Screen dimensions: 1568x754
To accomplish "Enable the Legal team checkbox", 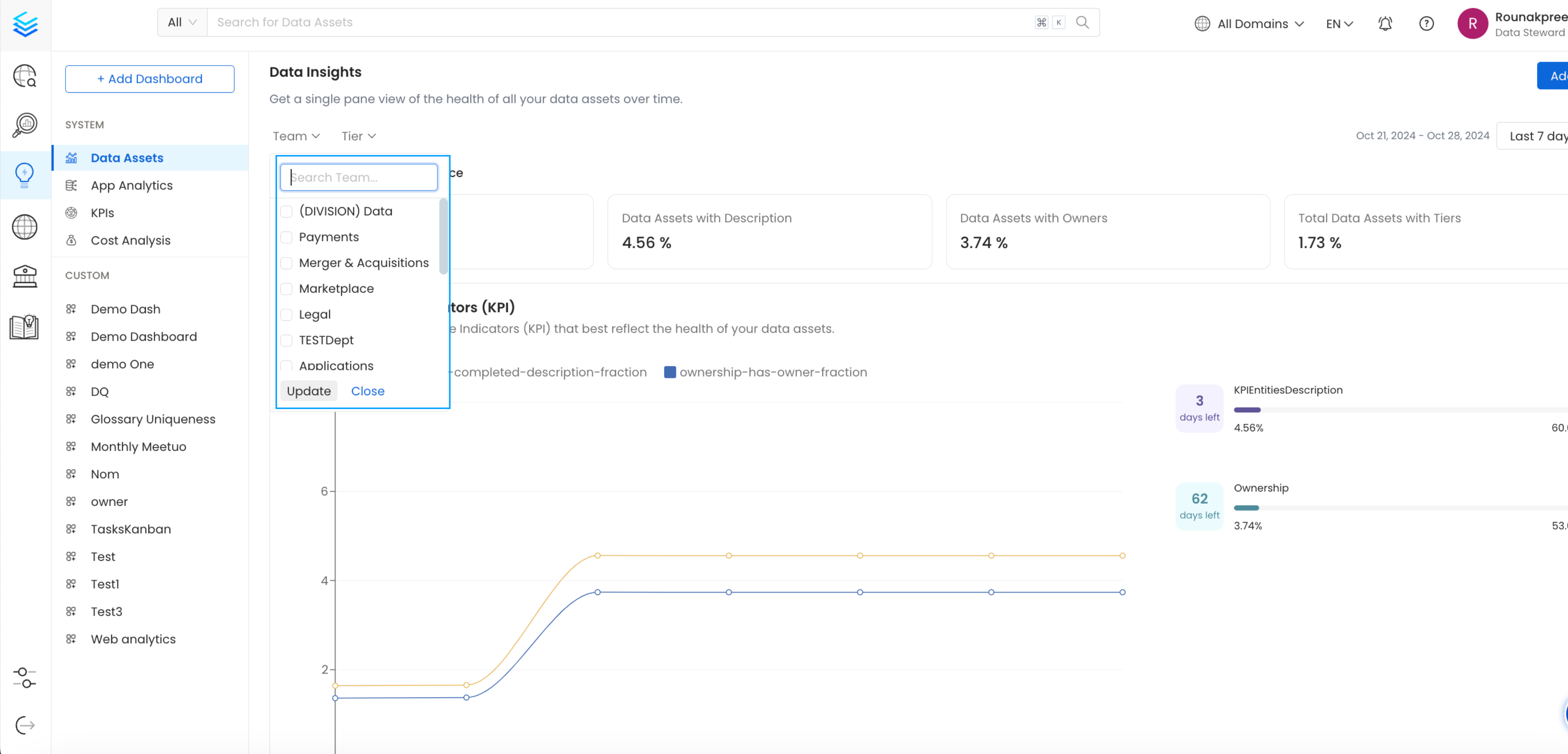I will pyautogui.click(x=286, y=315).
